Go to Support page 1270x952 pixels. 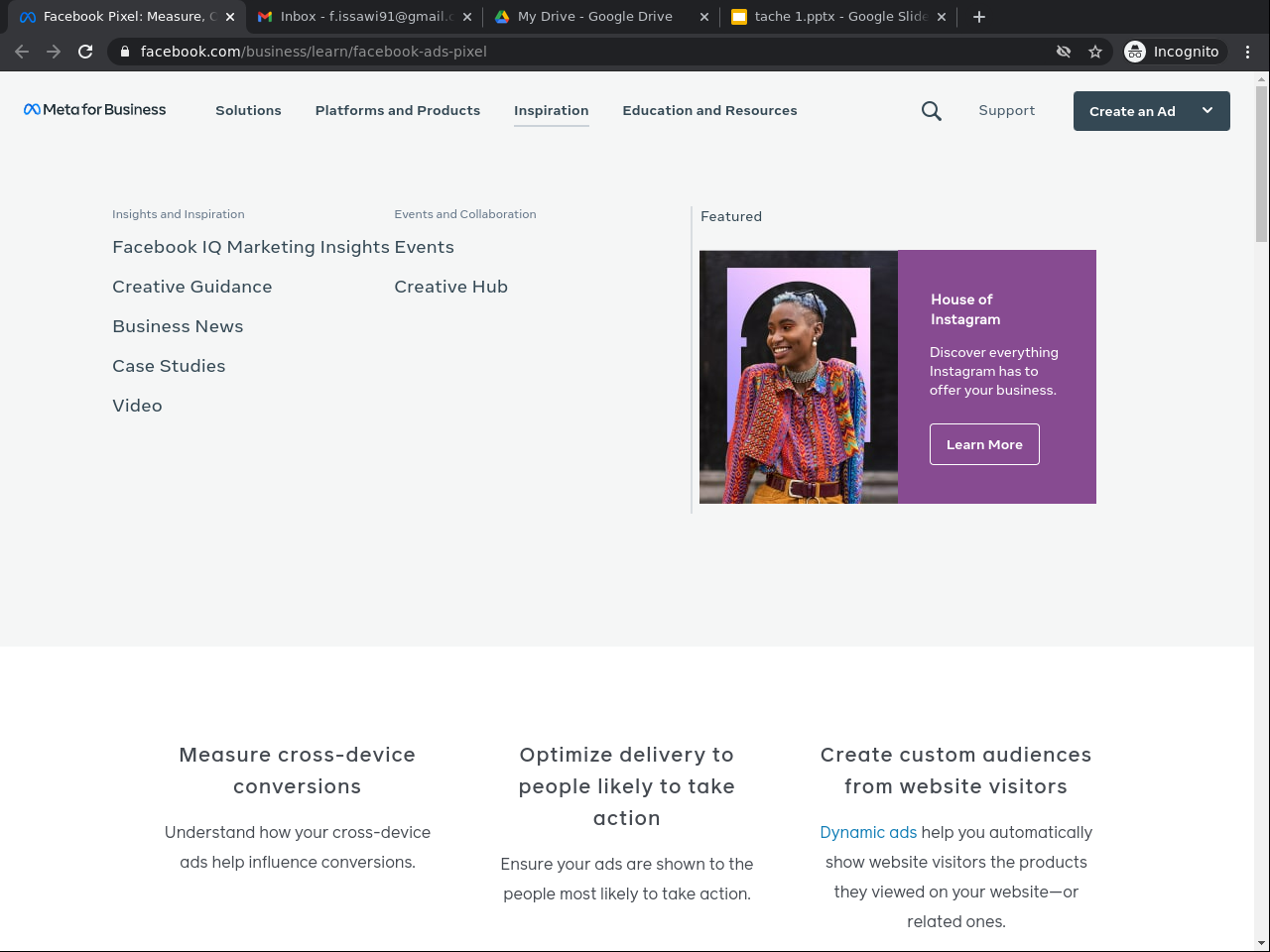[x=1006, y=111]
